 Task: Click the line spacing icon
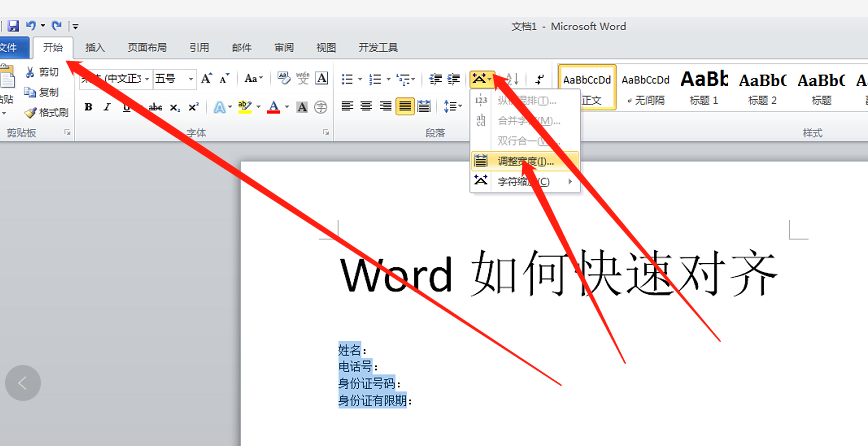(450, 106)
